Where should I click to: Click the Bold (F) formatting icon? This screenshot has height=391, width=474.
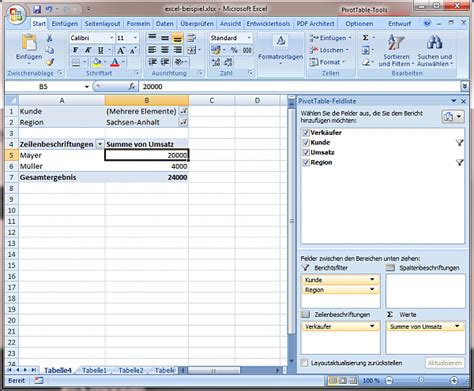pyautogui.click(x=75, y=50)
